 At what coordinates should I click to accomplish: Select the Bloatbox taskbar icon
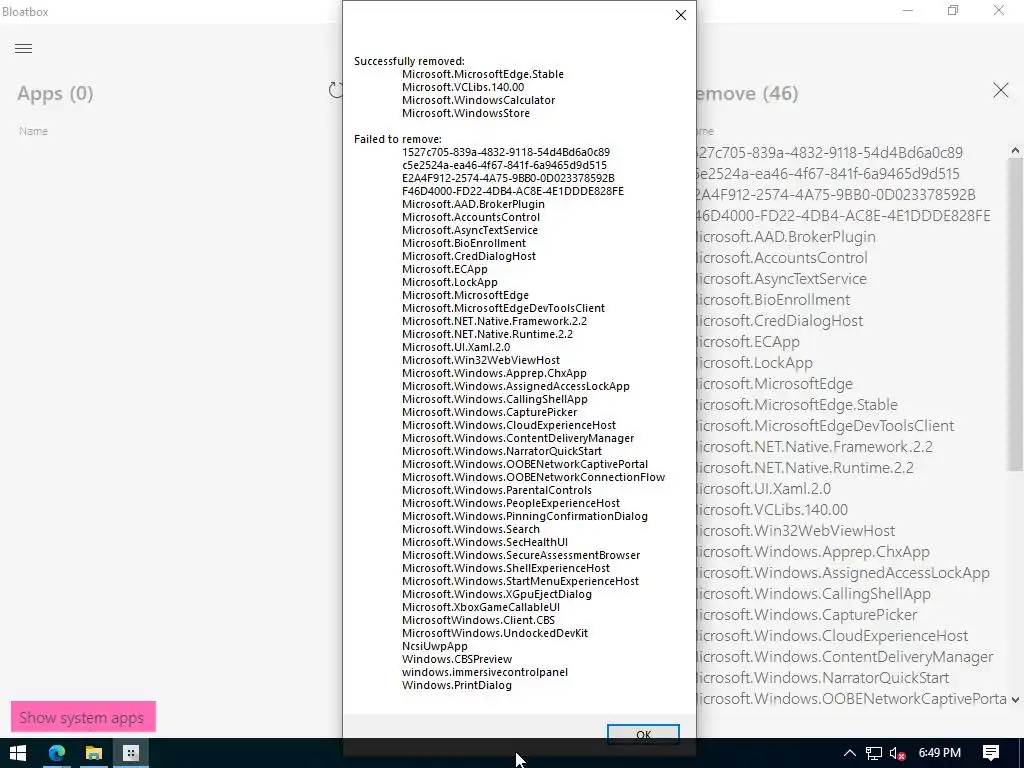coord(131,753)
